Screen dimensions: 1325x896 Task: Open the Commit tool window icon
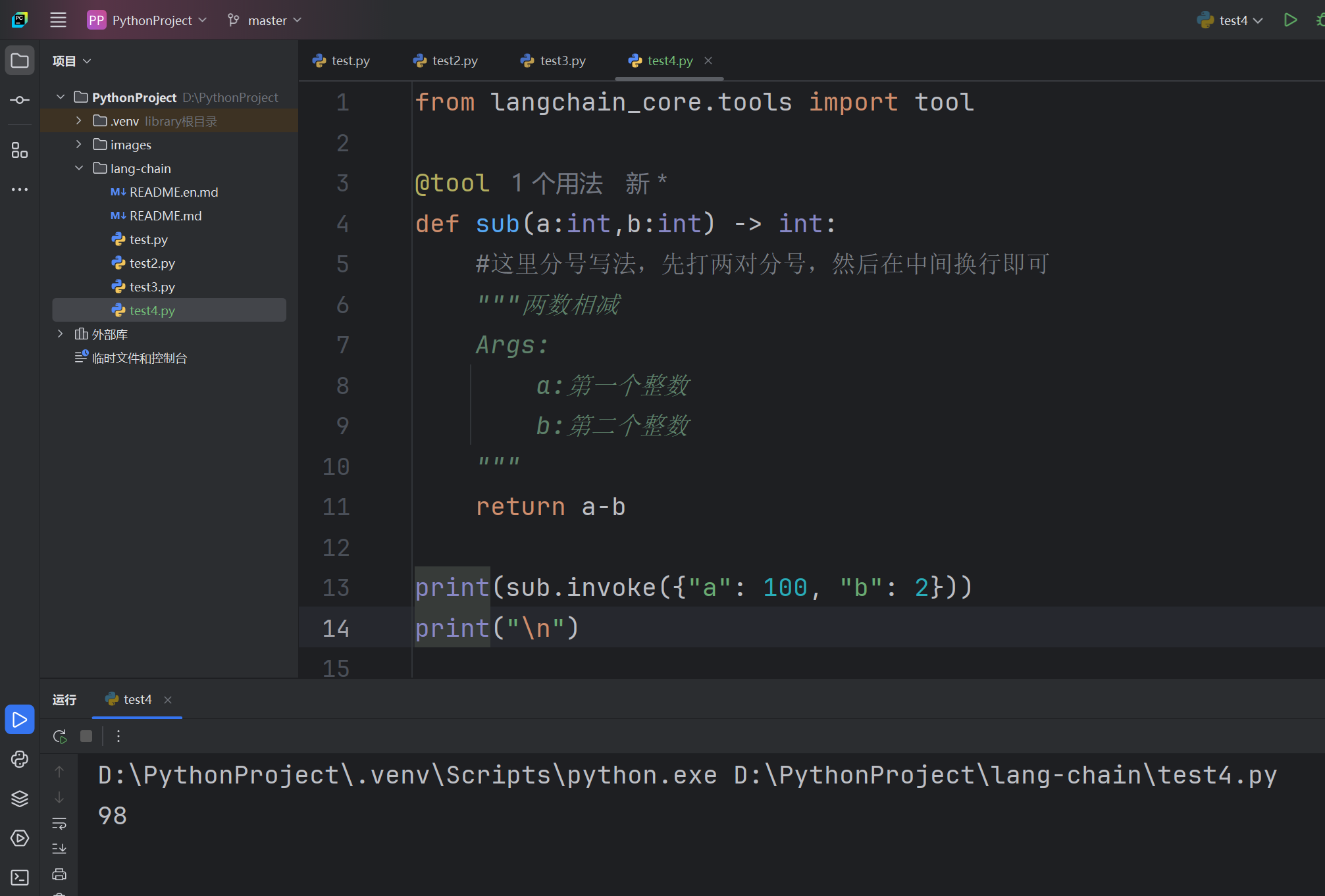click(20, 100)
